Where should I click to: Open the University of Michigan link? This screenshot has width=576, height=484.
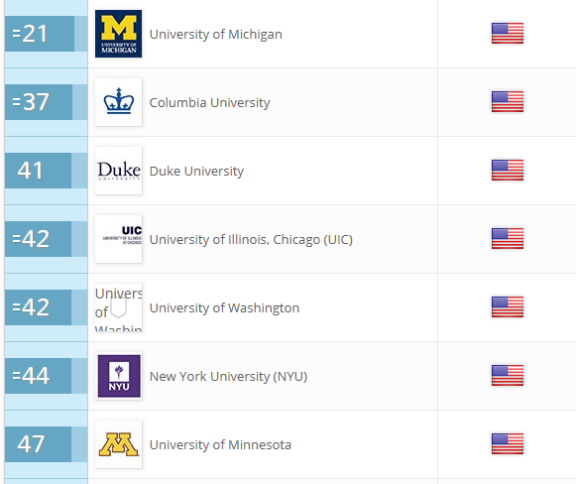[x=216, y=34]
